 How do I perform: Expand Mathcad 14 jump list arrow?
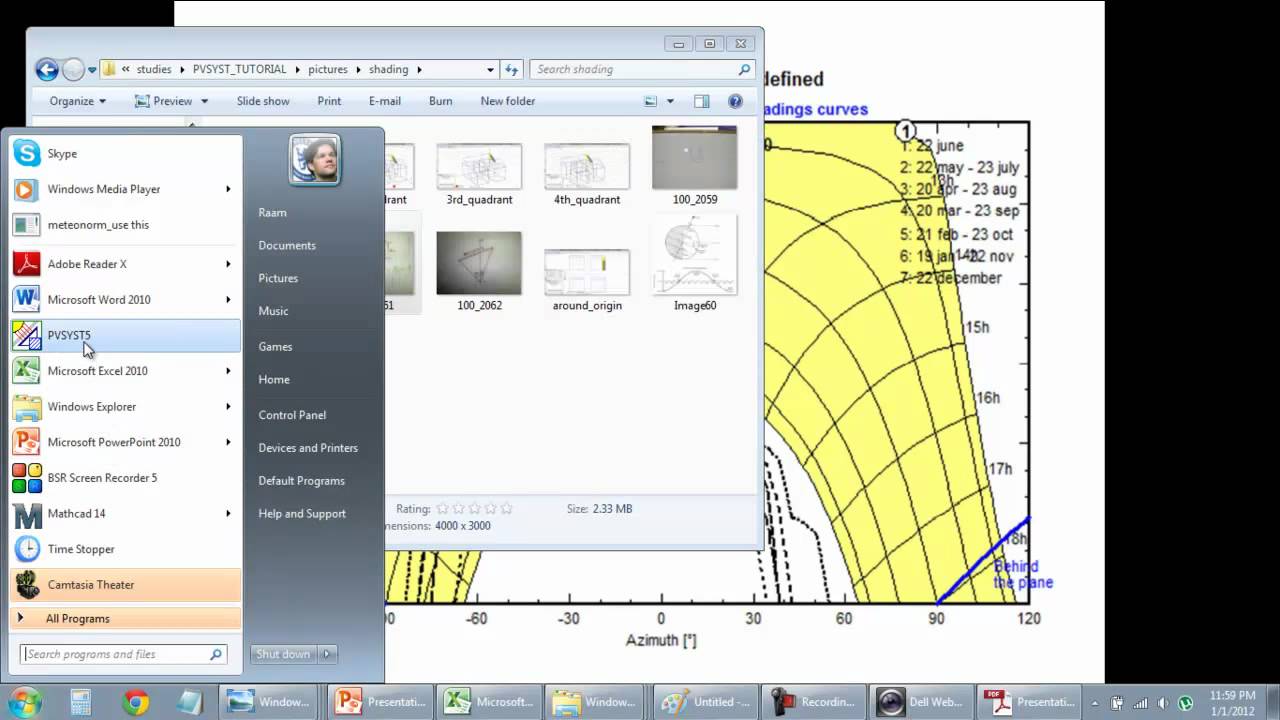[x=228, y=513]
